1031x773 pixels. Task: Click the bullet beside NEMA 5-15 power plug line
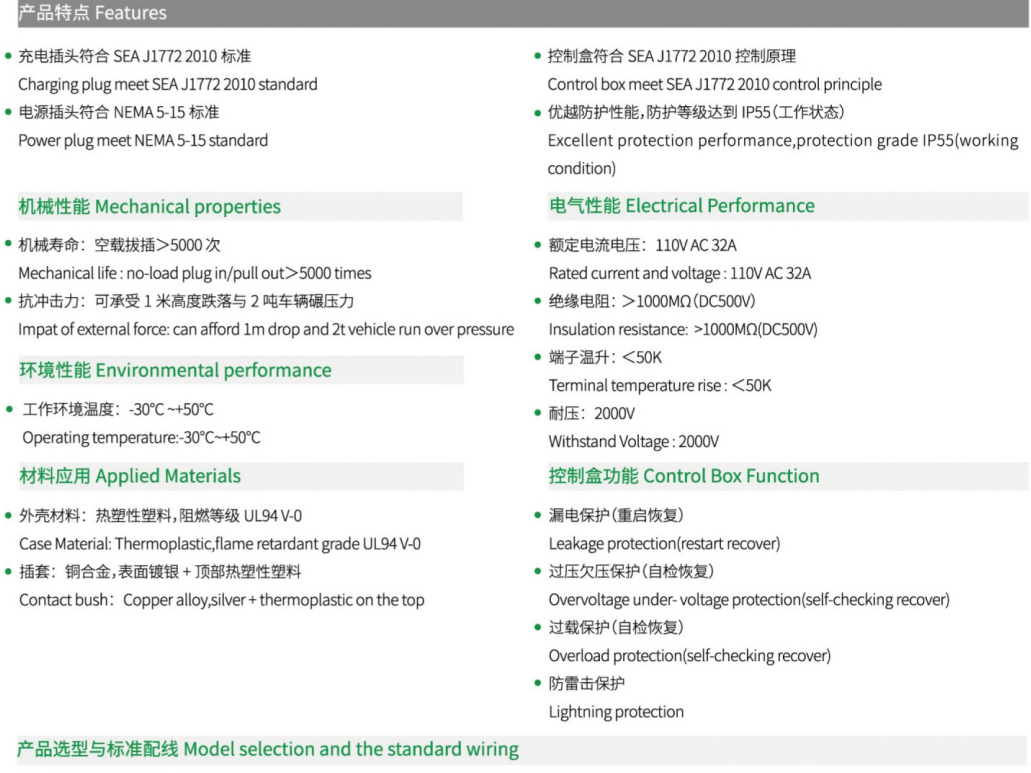pyautogui.click(x=9, y=112)
